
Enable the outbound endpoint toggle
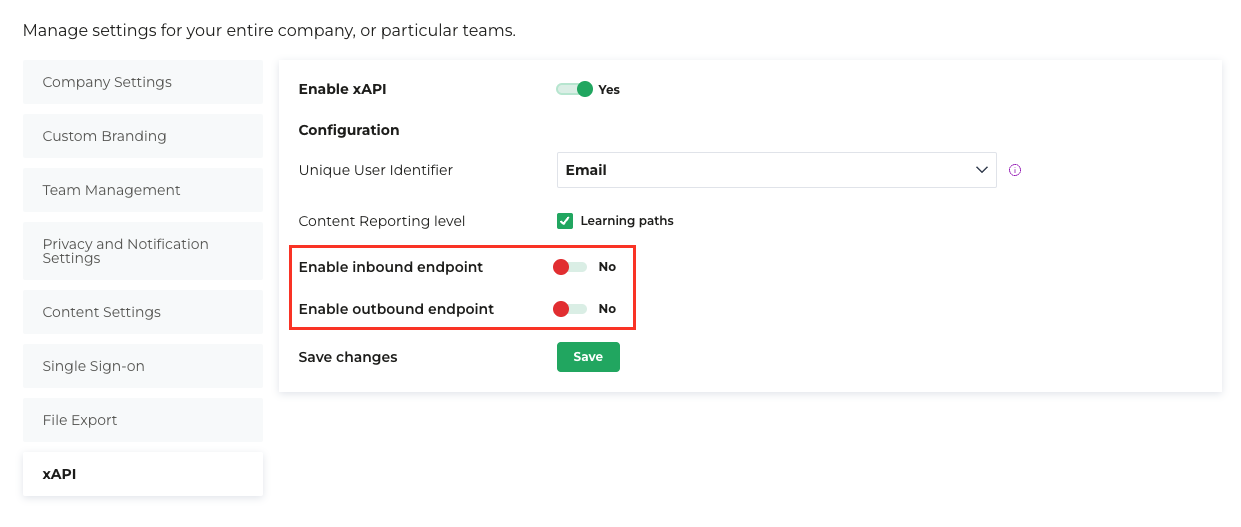(x=570, y=309)
